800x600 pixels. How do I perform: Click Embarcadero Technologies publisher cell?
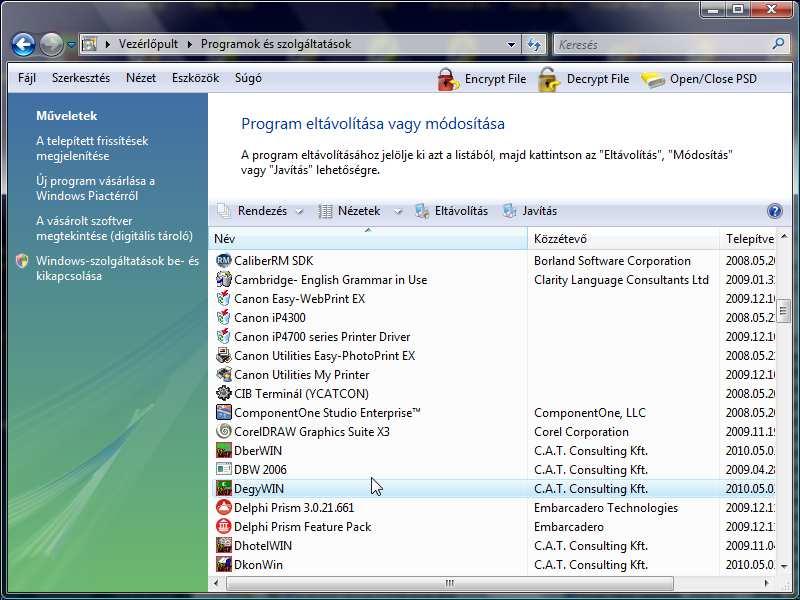point(606,508)
